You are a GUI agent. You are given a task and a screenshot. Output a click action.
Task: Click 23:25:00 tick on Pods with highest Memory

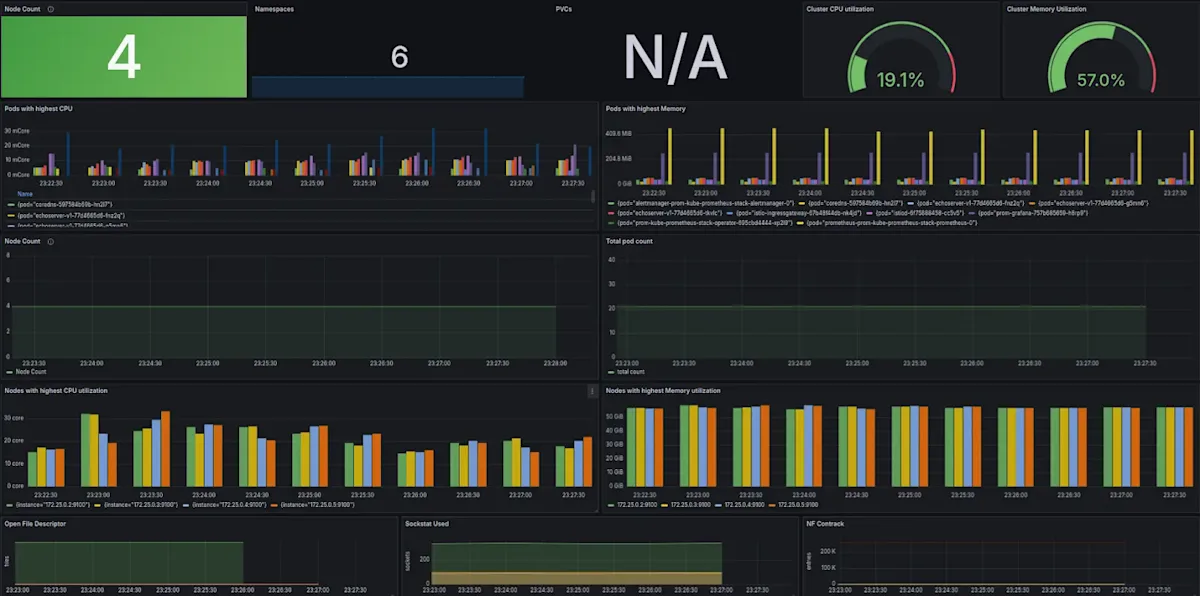click(912, 192)
